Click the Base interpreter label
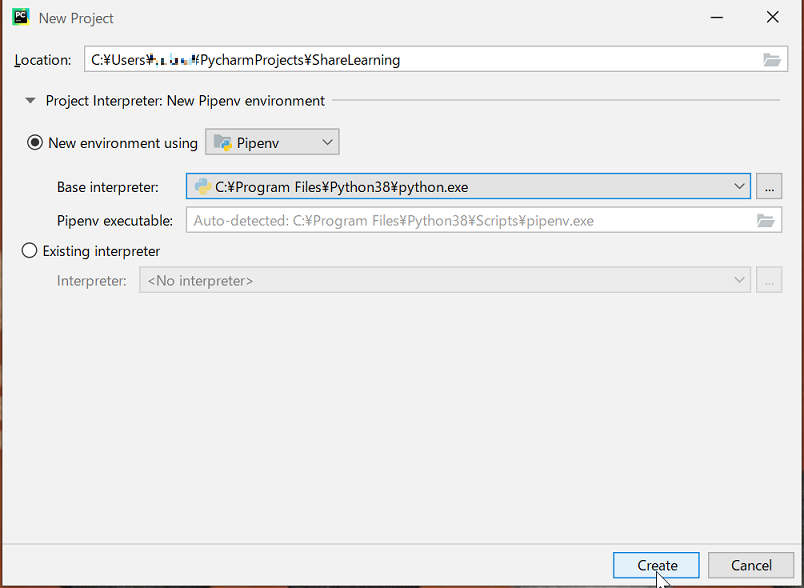804x588 pixels. (x=108, y=187)
